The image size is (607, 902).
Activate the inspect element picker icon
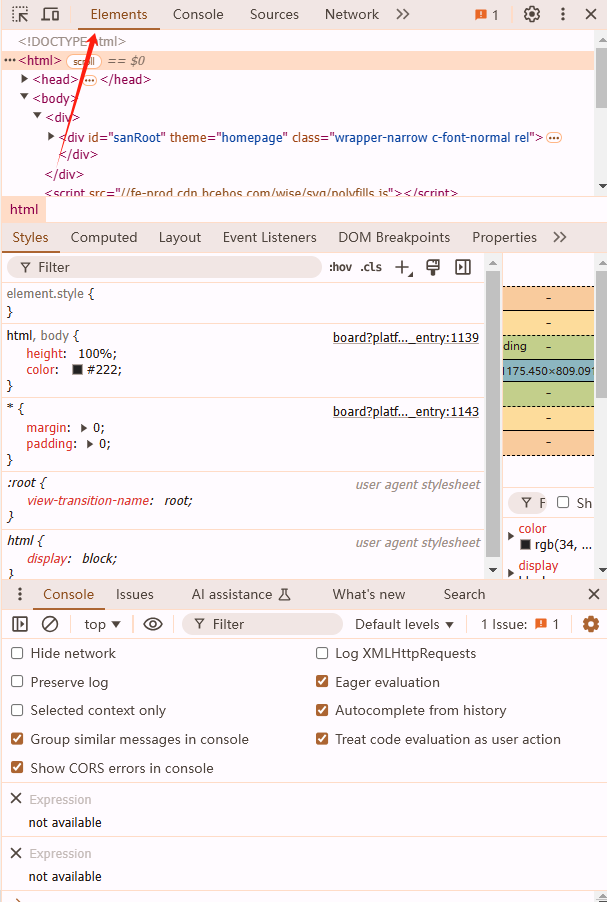[x=20, y=14]
